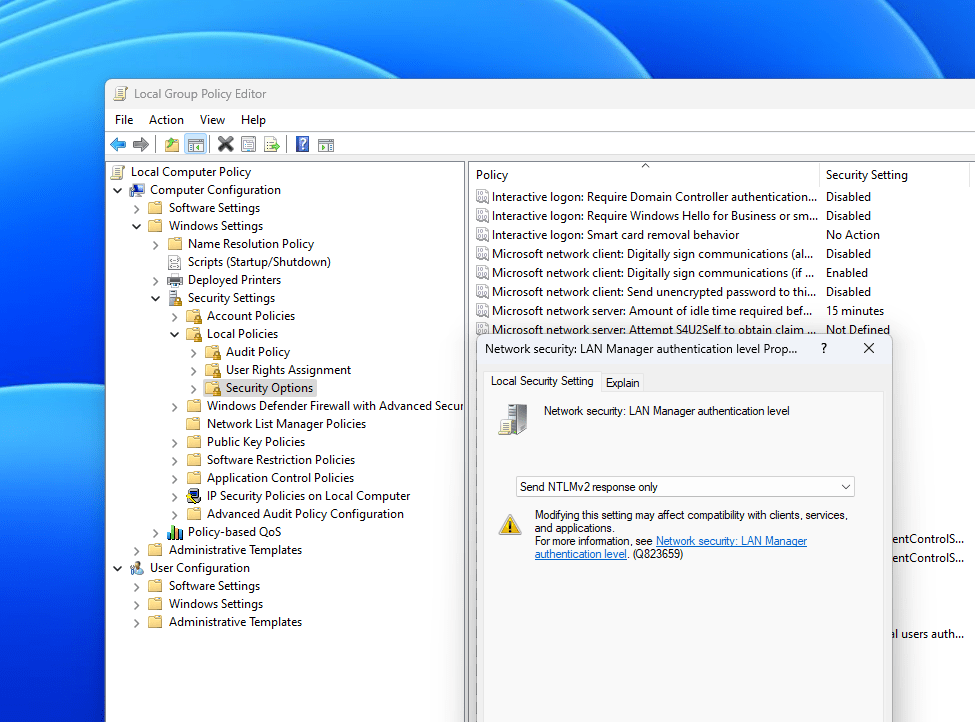975x722 pixels.
Task: Click the User Configuration icon
Action: pyautogui.click(x=137, y=568)
